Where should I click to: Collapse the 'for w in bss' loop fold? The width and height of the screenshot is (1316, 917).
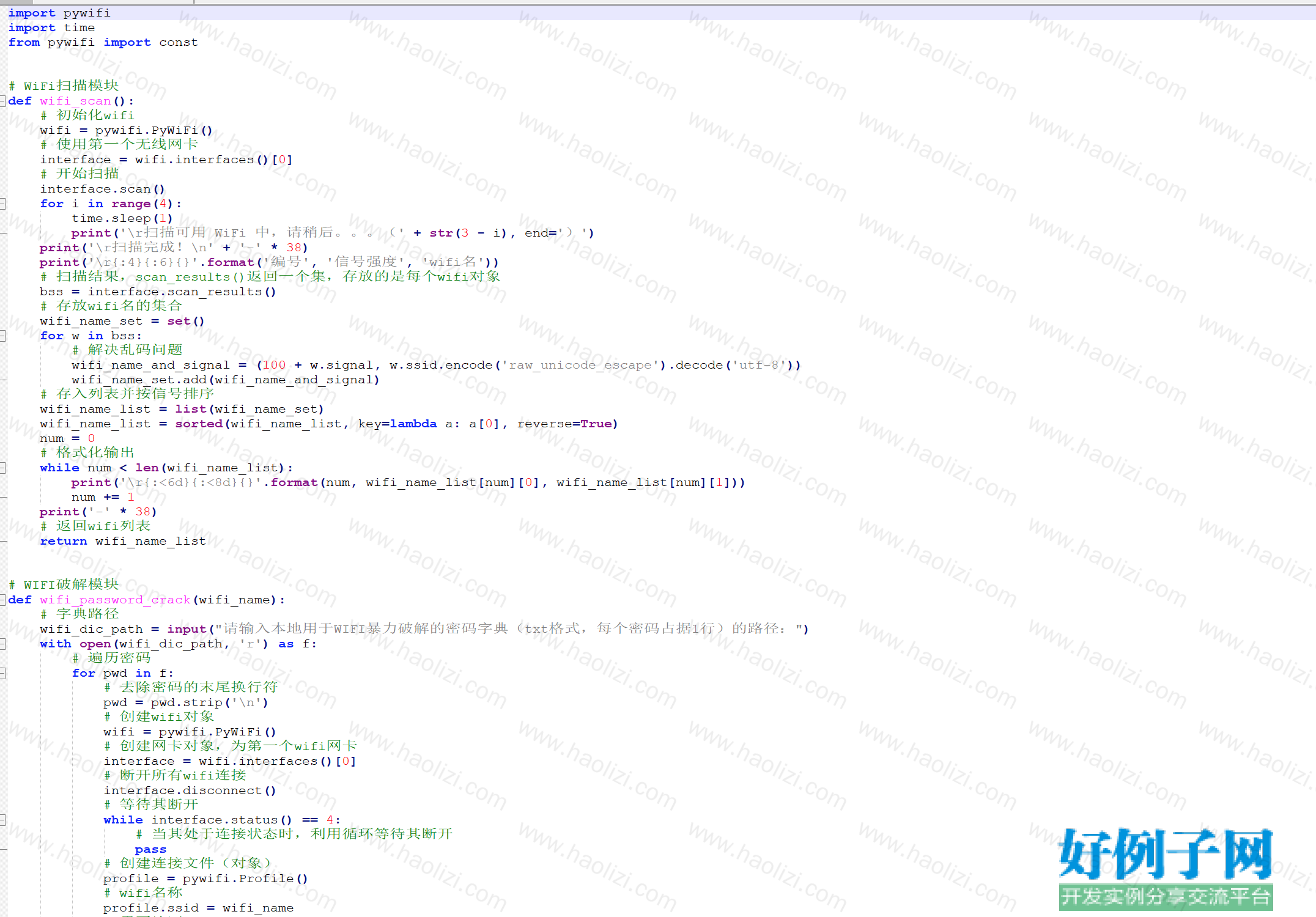tap(3, 336)
